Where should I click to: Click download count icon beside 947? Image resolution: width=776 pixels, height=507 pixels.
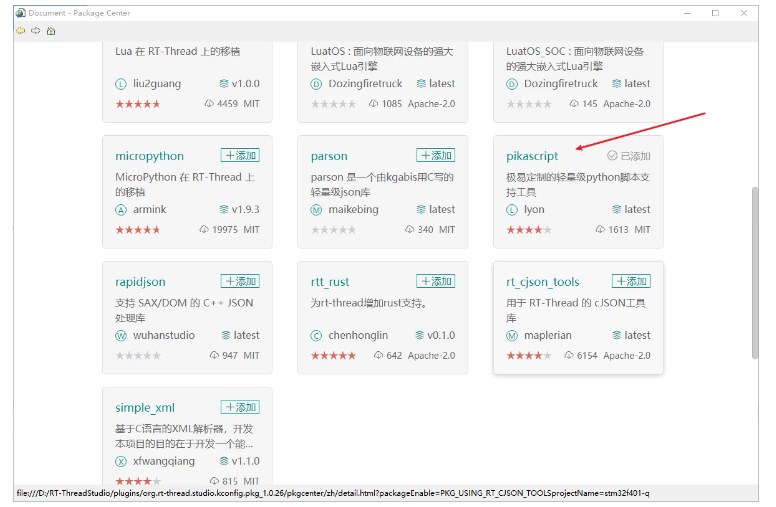(x=214, y=355)
